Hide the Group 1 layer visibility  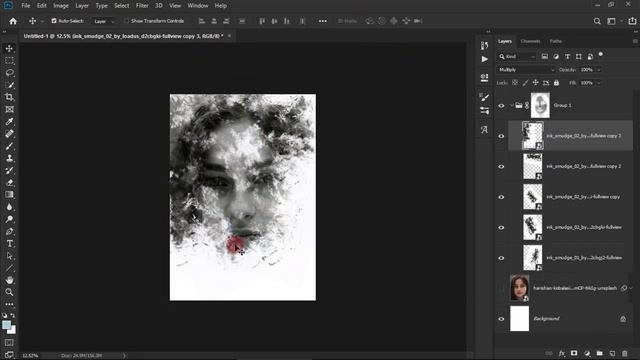coord(501,106)
